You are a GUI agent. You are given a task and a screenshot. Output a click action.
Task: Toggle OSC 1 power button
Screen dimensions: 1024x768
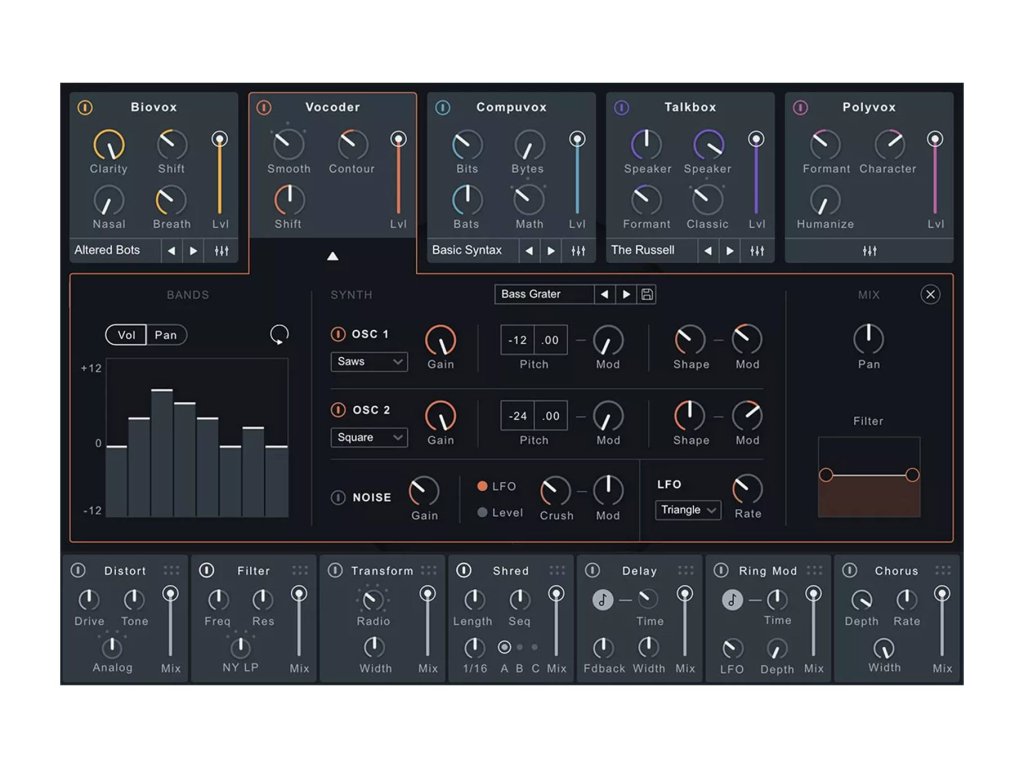pyautogui.click(x=338, y=334)
